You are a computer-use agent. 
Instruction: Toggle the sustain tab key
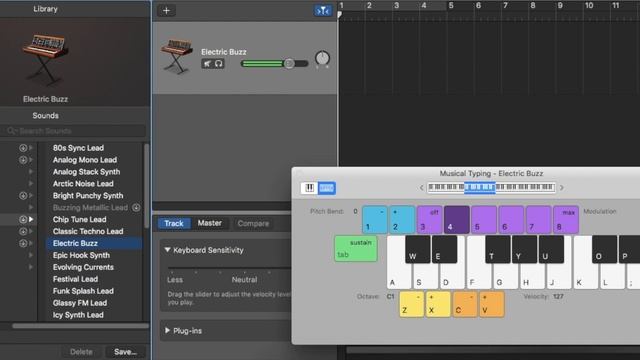coord(356,248)
